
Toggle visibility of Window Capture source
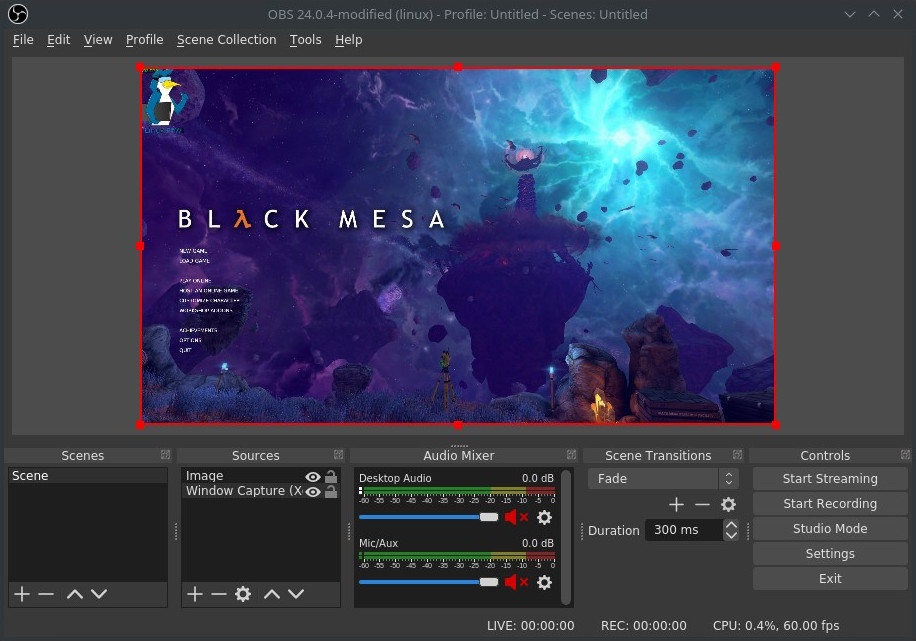tap(313, 492)
